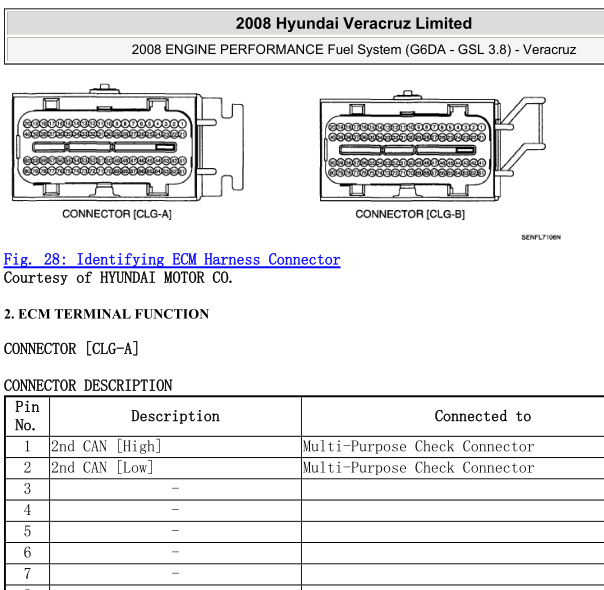Click pin number '2' cell

(x=27, y=468)
